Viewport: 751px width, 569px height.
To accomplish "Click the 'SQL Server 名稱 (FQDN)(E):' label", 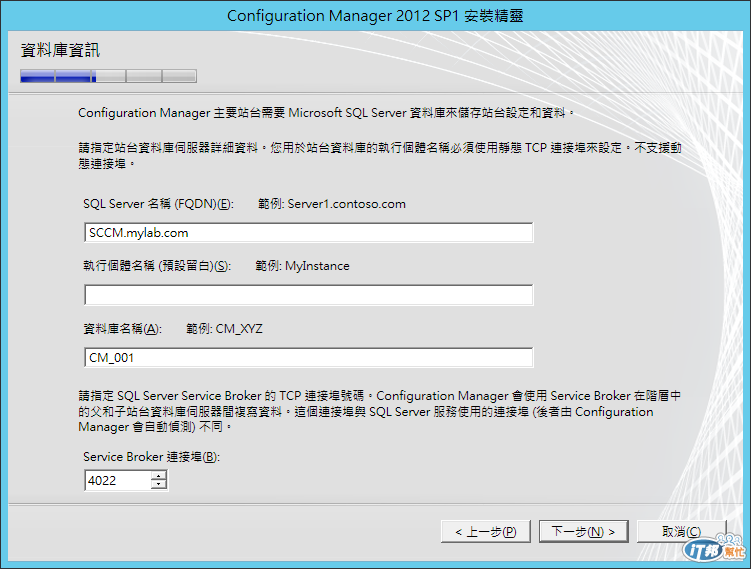I will pyautogui.click(x=159, y=204).
